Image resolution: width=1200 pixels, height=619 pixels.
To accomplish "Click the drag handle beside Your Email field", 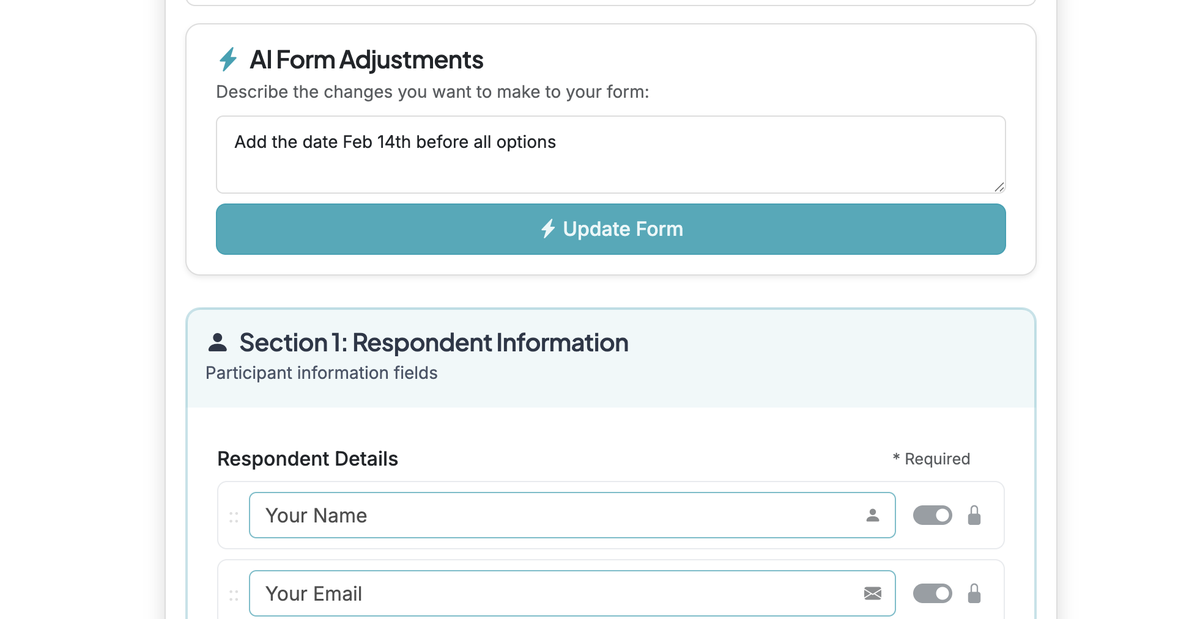I will coord(233,593).
